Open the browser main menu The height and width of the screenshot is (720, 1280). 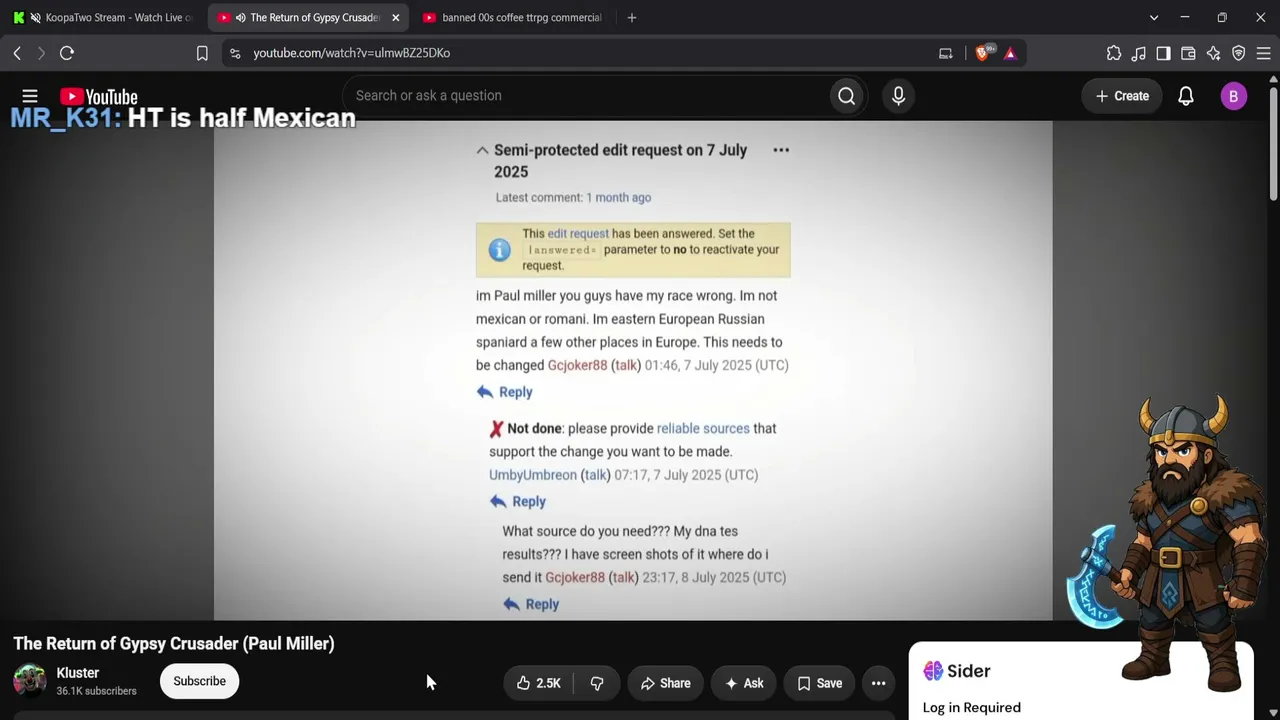tap(1263, 53)
